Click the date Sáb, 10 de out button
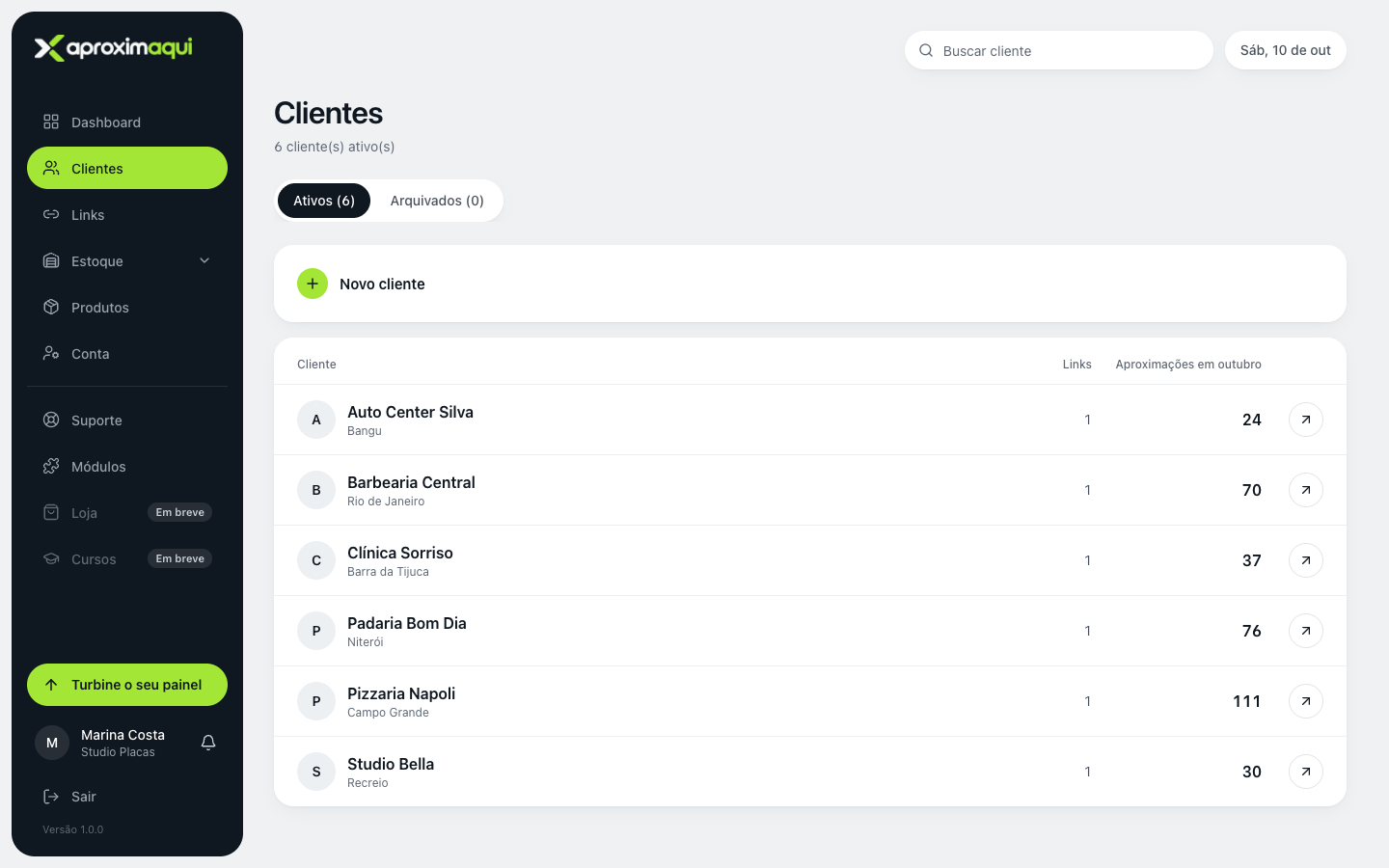Screen dimensions: 1389x868 (x=1286, y=50)
